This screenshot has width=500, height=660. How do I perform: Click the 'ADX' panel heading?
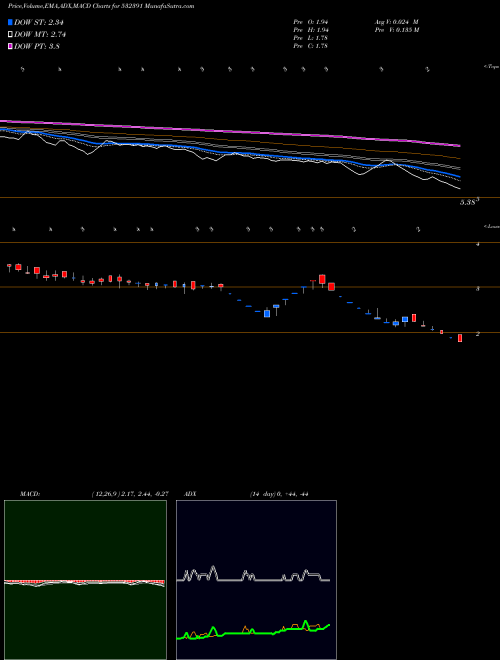190,494
